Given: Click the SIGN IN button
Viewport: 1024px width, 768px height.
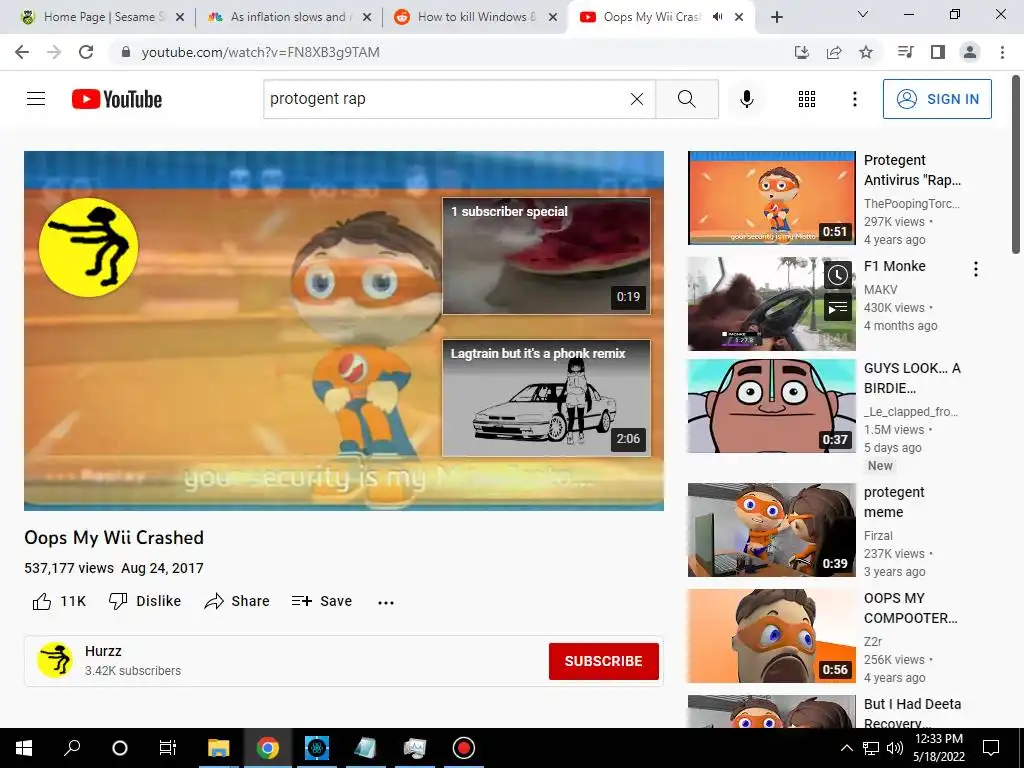Looking at the screenshot, I should (937, 99).
